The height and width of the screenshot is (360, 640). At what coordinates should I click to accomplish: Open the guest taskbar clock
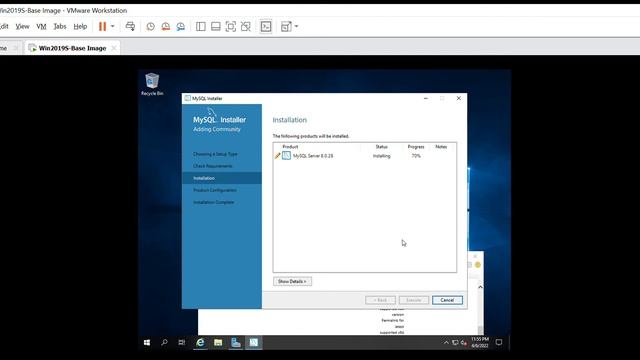tap(480, 342)
